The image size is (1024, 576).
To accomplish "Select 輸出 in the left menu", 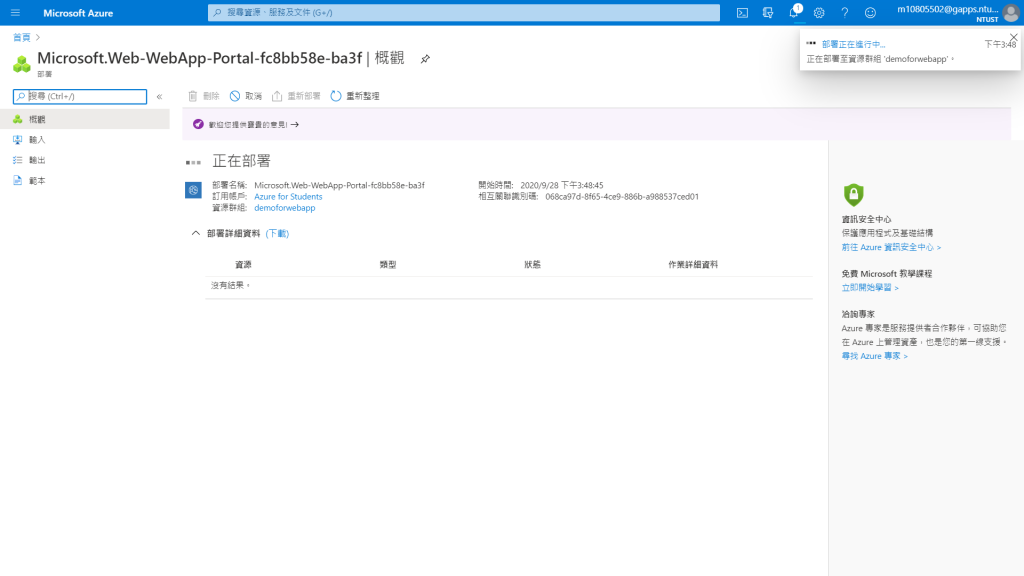I will [x=85, y=160].
